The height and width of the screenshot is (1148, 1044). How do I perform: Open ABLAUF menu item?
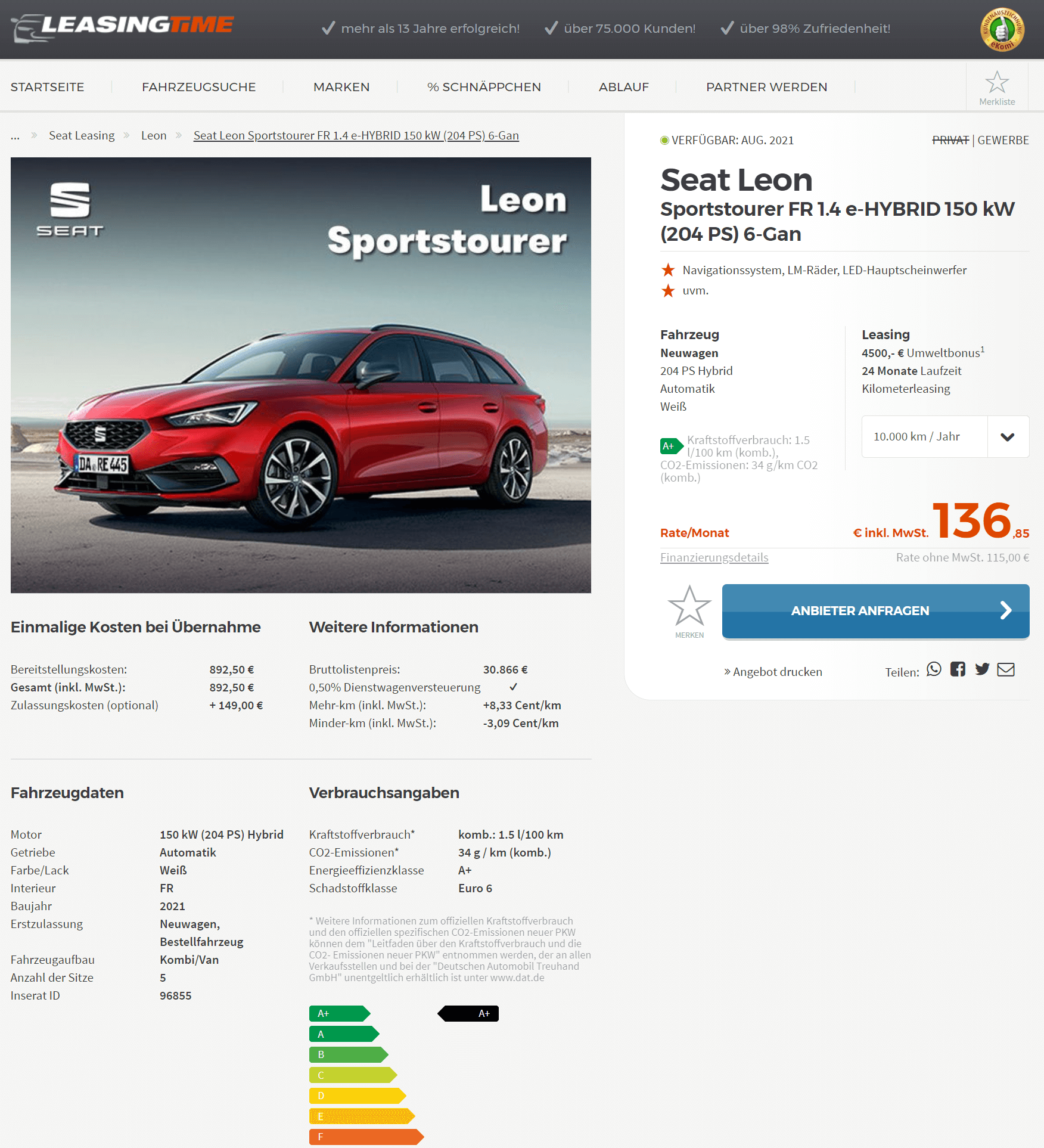[624, 87]
